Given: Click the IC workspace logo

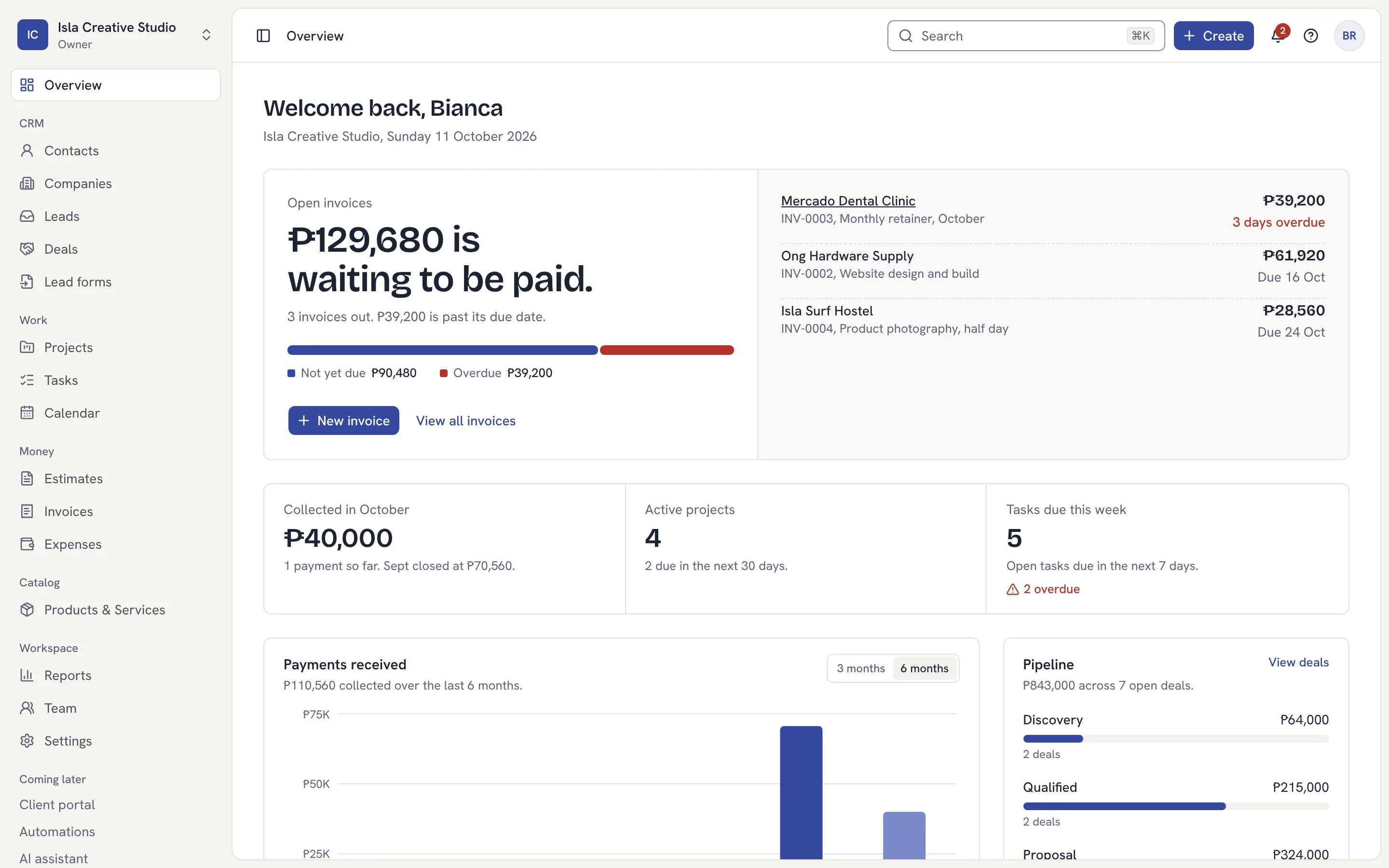Looking at the screenshot, I should point(33,35).
